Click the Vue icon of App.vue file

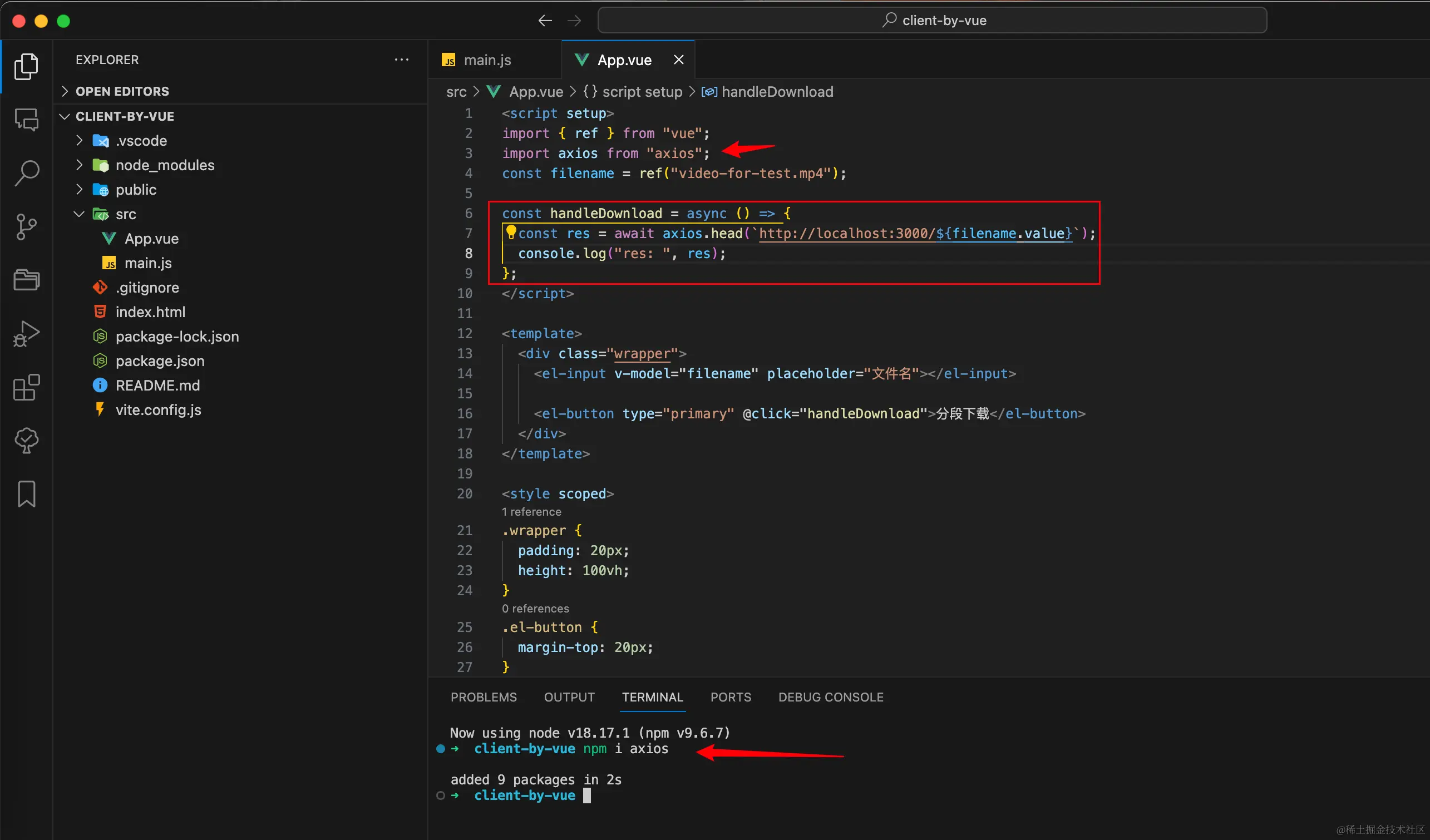[109, 239]
